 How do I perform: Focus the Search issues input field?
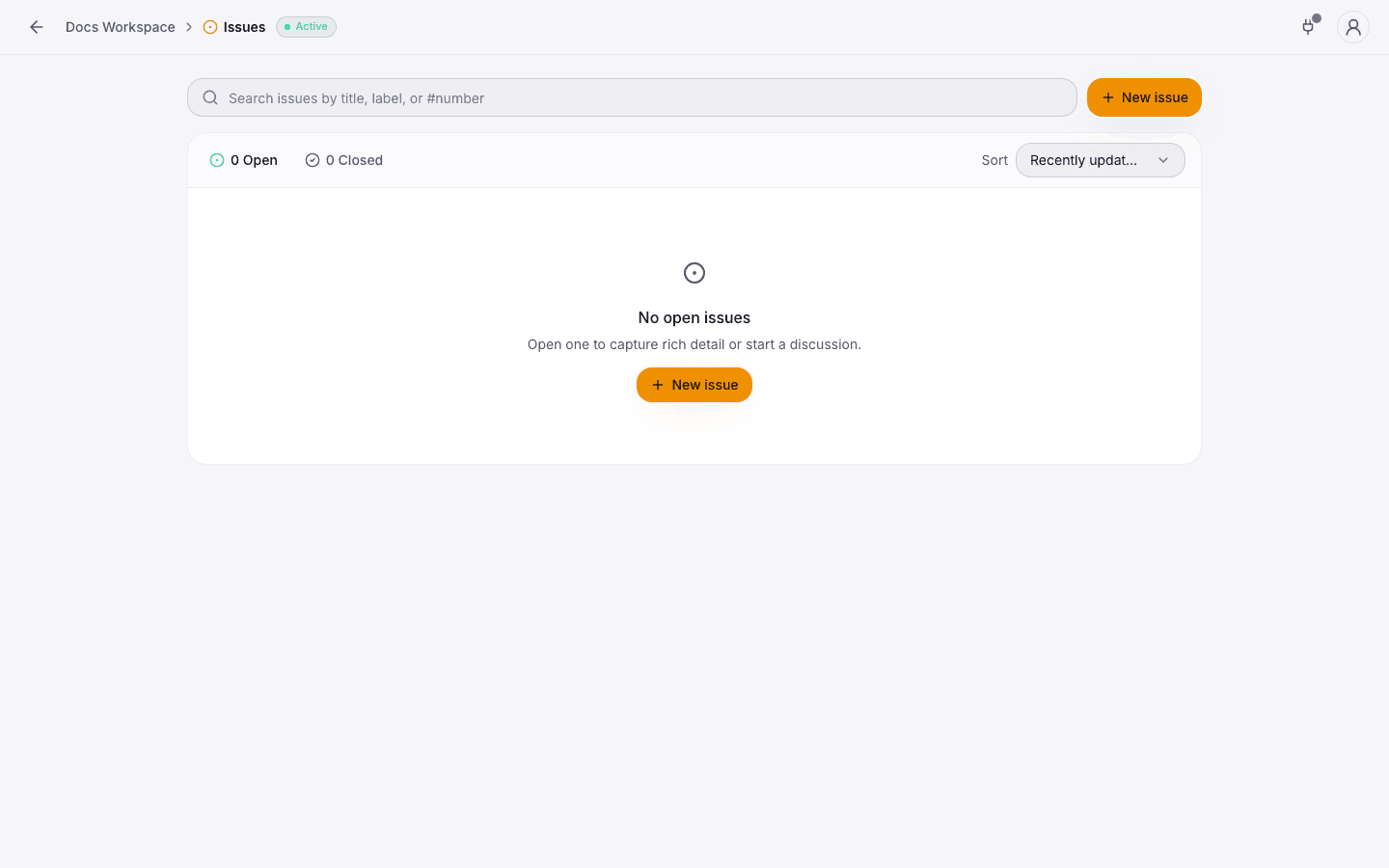pos(632,97)
